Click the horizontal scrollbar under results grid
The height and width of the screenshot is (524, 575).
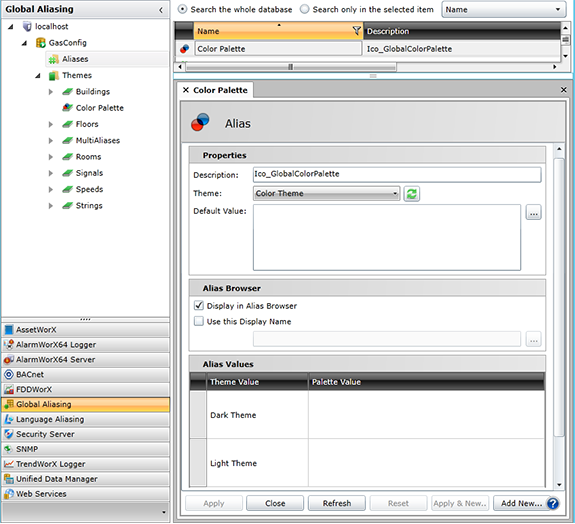(291, 67)
